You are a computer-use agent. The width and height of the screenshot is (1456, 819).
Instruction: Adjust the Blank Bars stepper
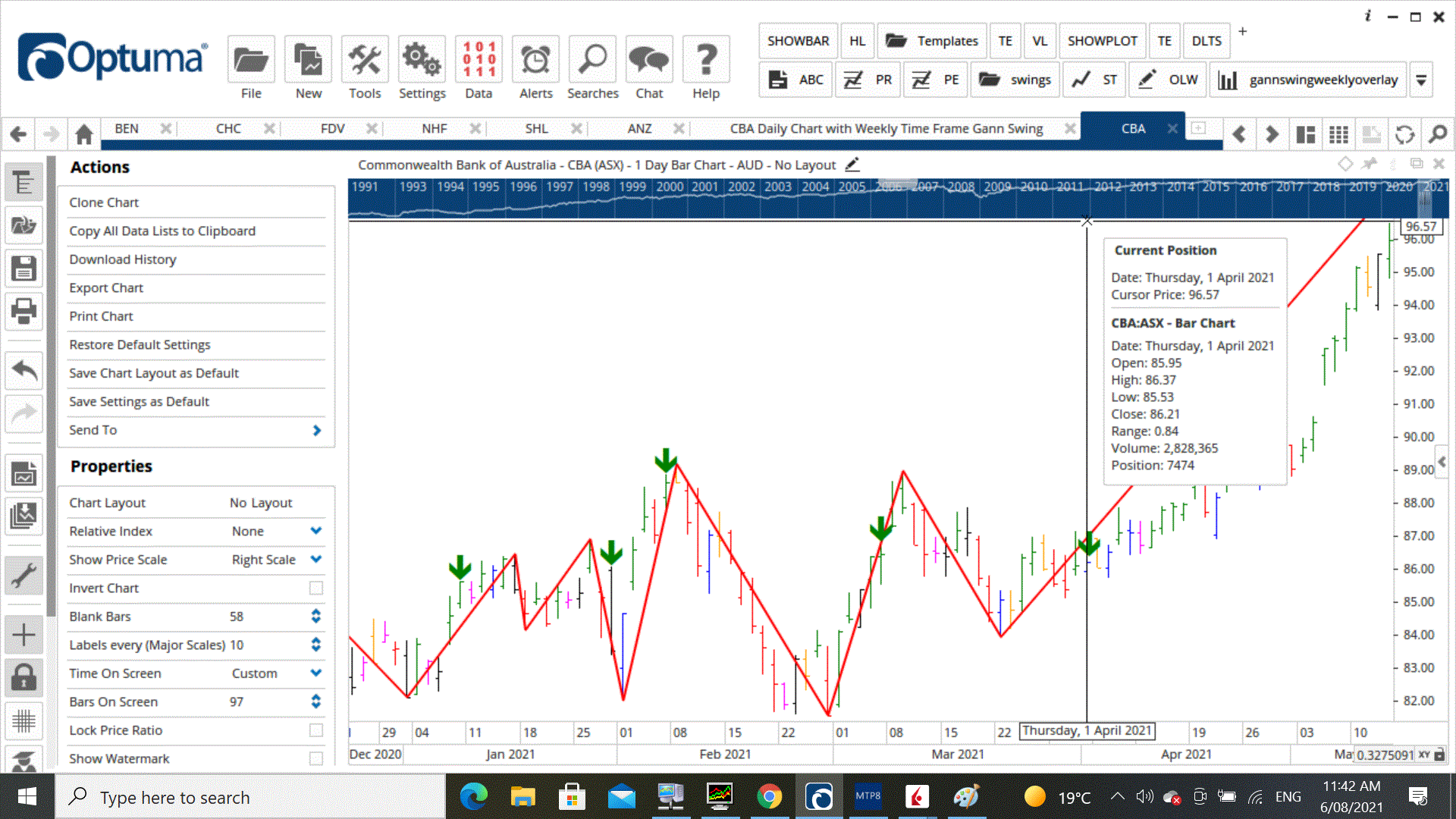(315, 617)
